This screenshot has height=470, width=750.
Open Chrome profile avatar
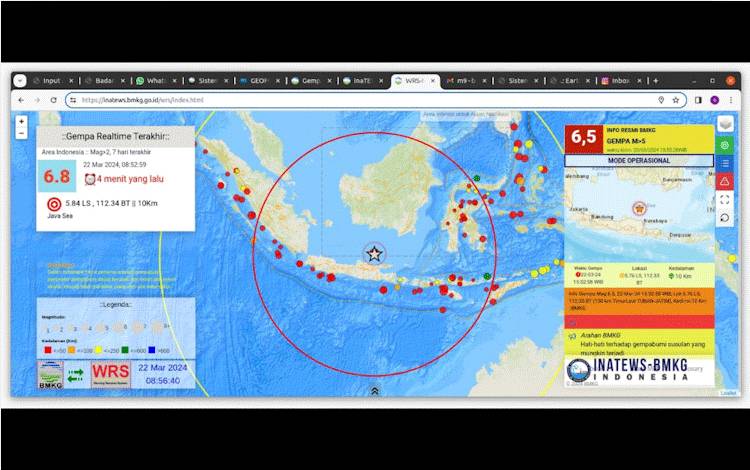[715, 100]
